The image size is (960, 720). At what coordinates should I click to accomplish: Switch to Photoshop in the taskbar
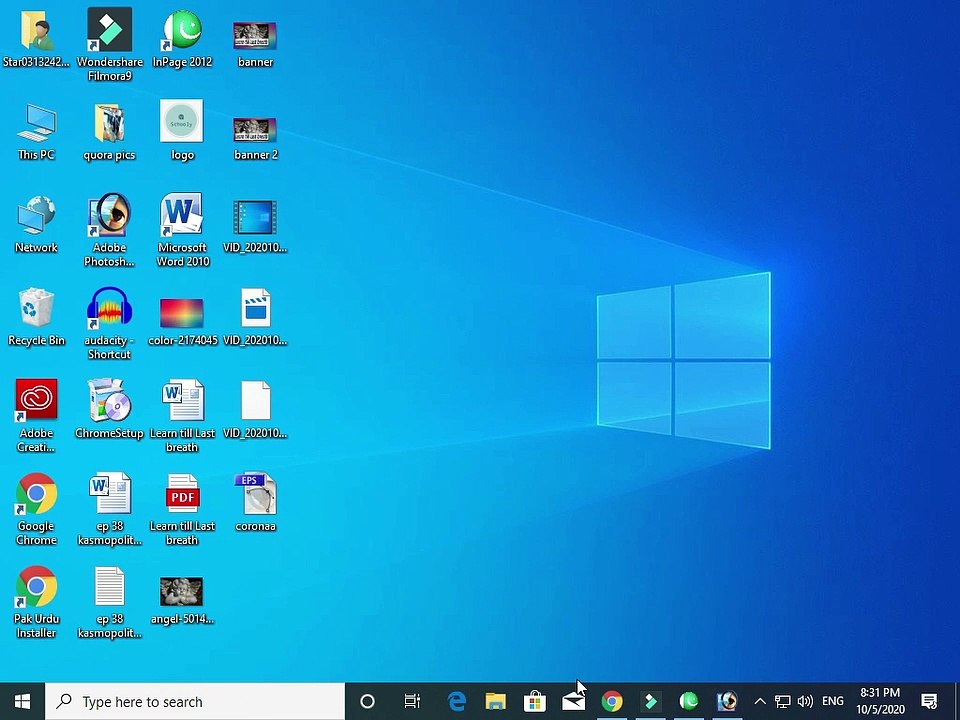point(727,702)
